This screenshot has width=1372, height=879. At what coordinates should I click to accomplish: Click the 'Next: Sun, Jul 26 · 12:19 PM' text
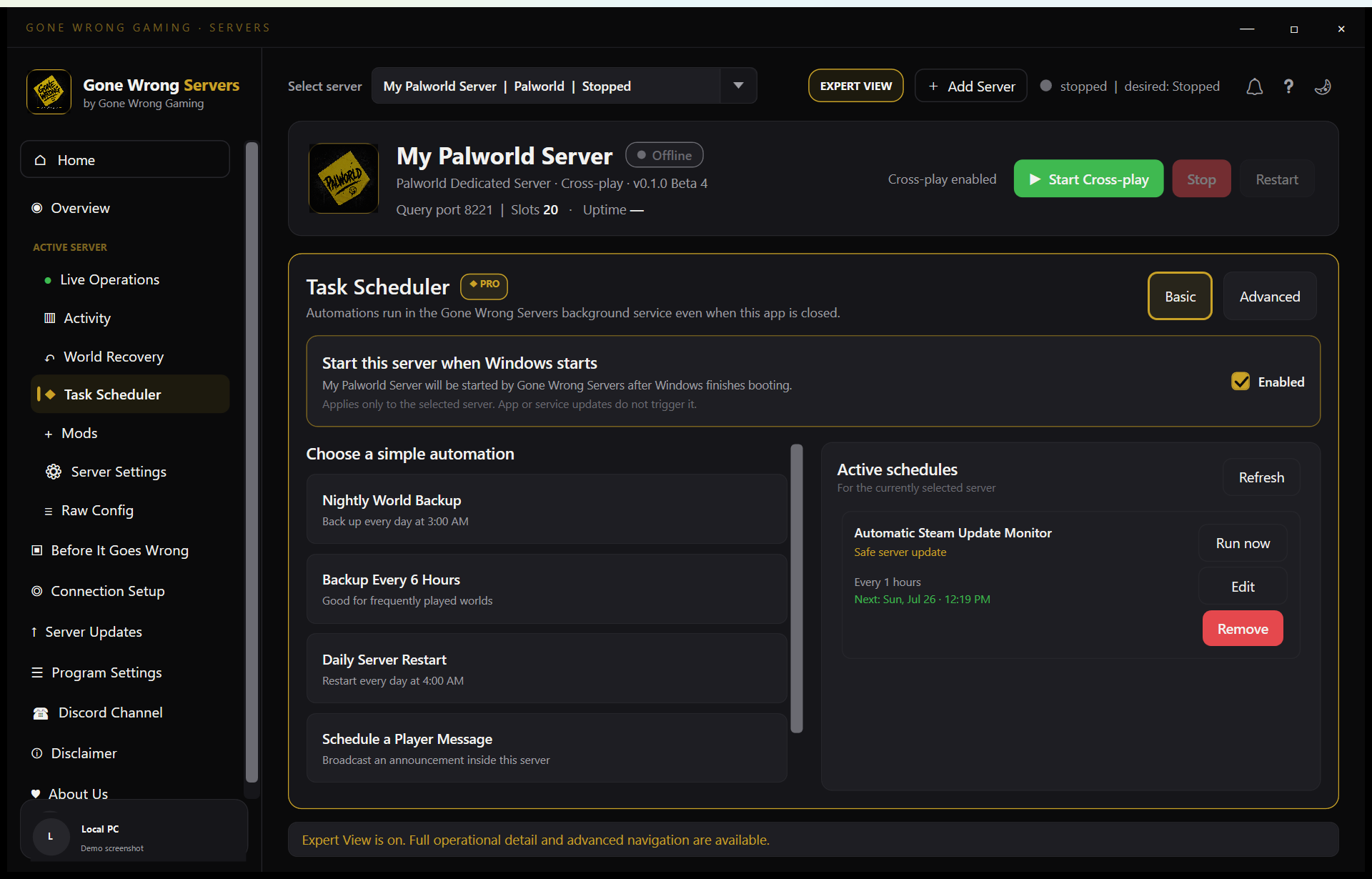[x=922, y=599]
